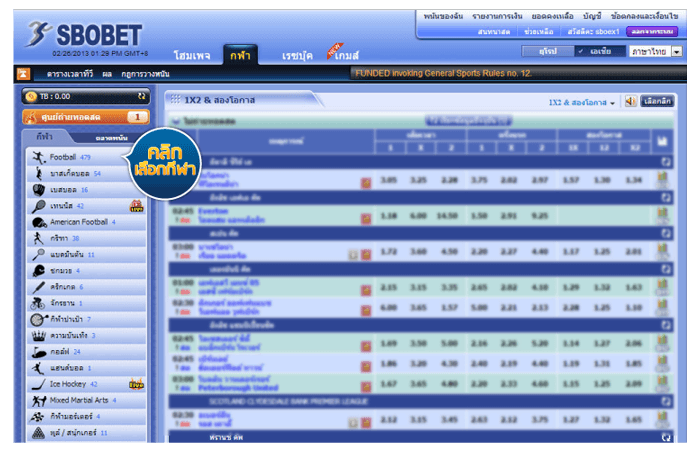Viewport: 700px width, 450px height.
Task: Click Peterborough United team name
Action: (238, 388)
